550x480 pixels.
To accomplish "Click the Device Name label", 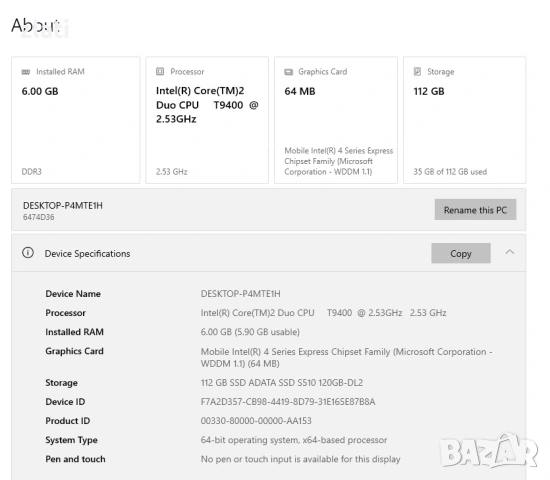I will 73,294.
